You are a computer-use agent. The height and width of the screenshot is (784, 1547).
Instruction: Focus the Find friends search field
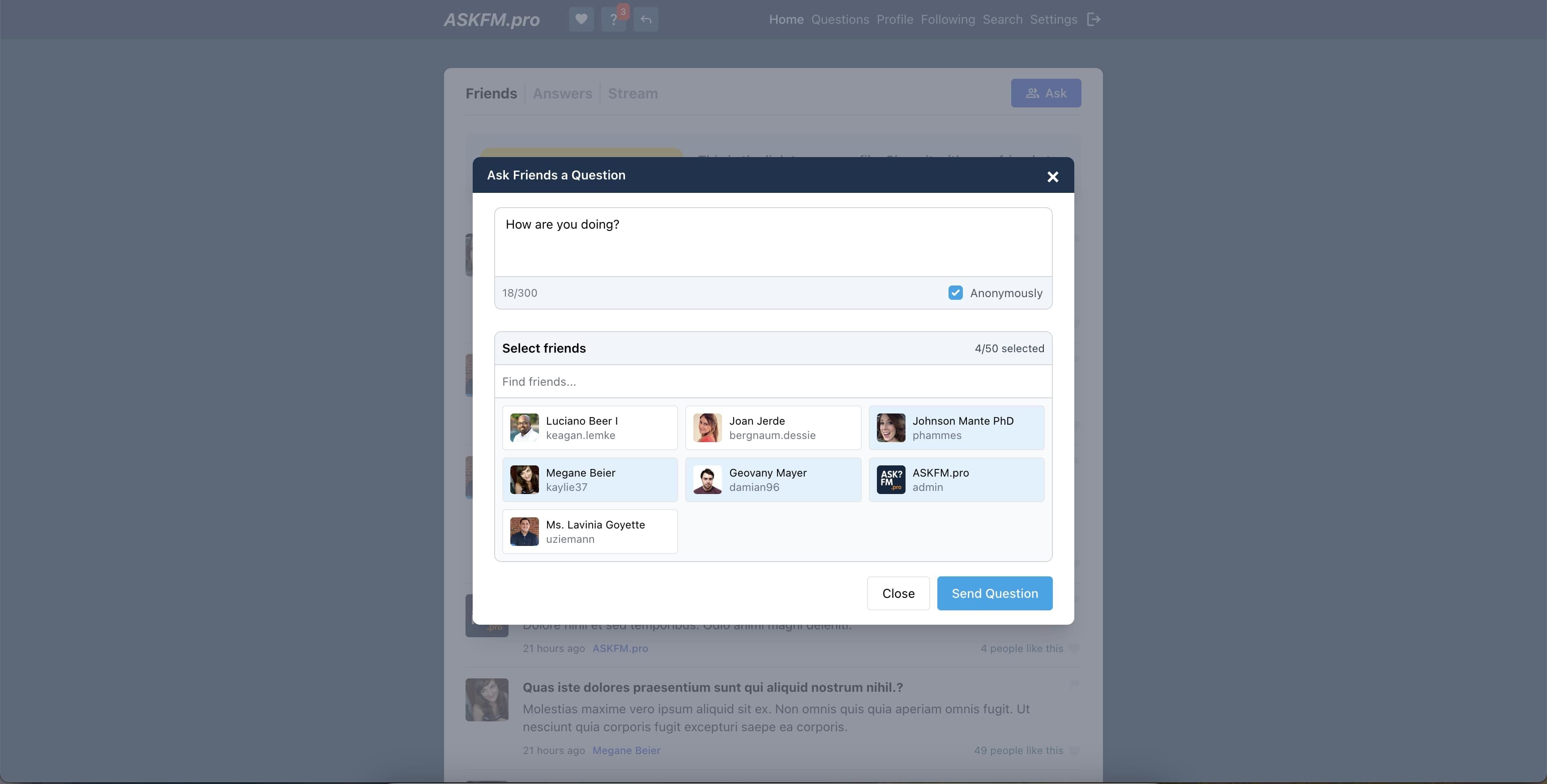click(x=773, y=382)
